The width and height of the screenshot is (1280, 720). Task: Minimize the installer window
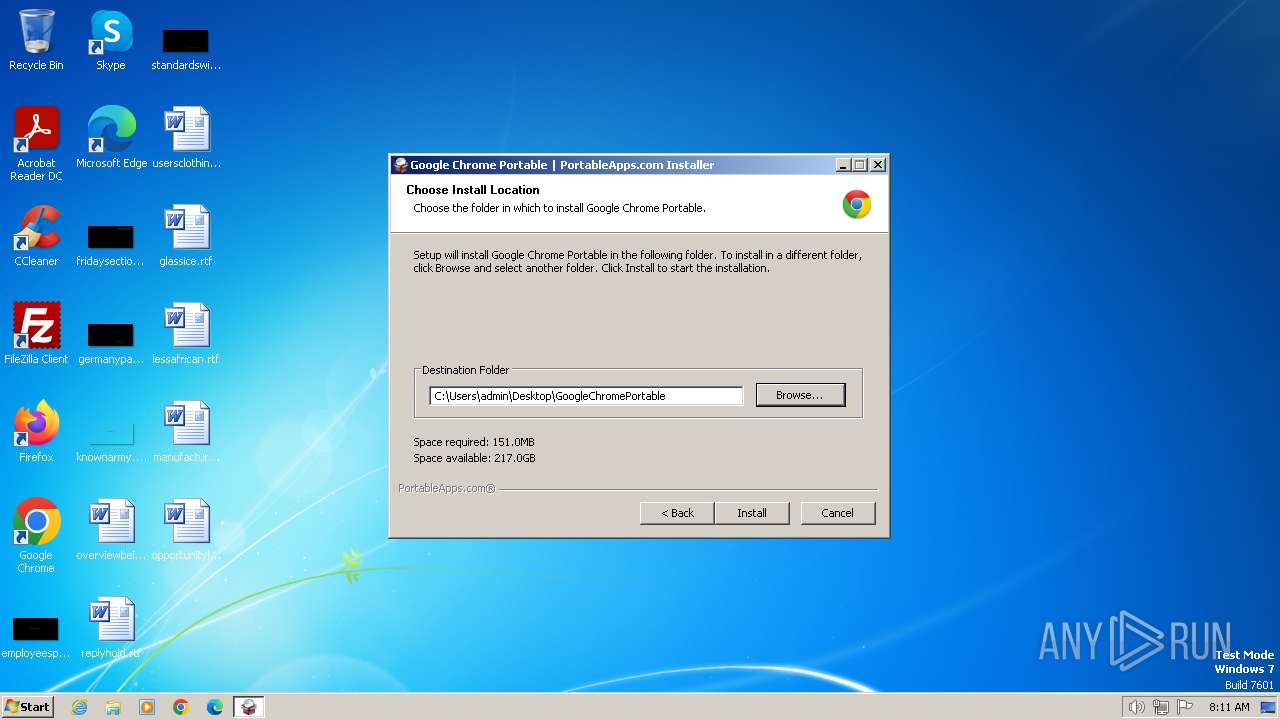pyautogui.click(x=843, y=165)
